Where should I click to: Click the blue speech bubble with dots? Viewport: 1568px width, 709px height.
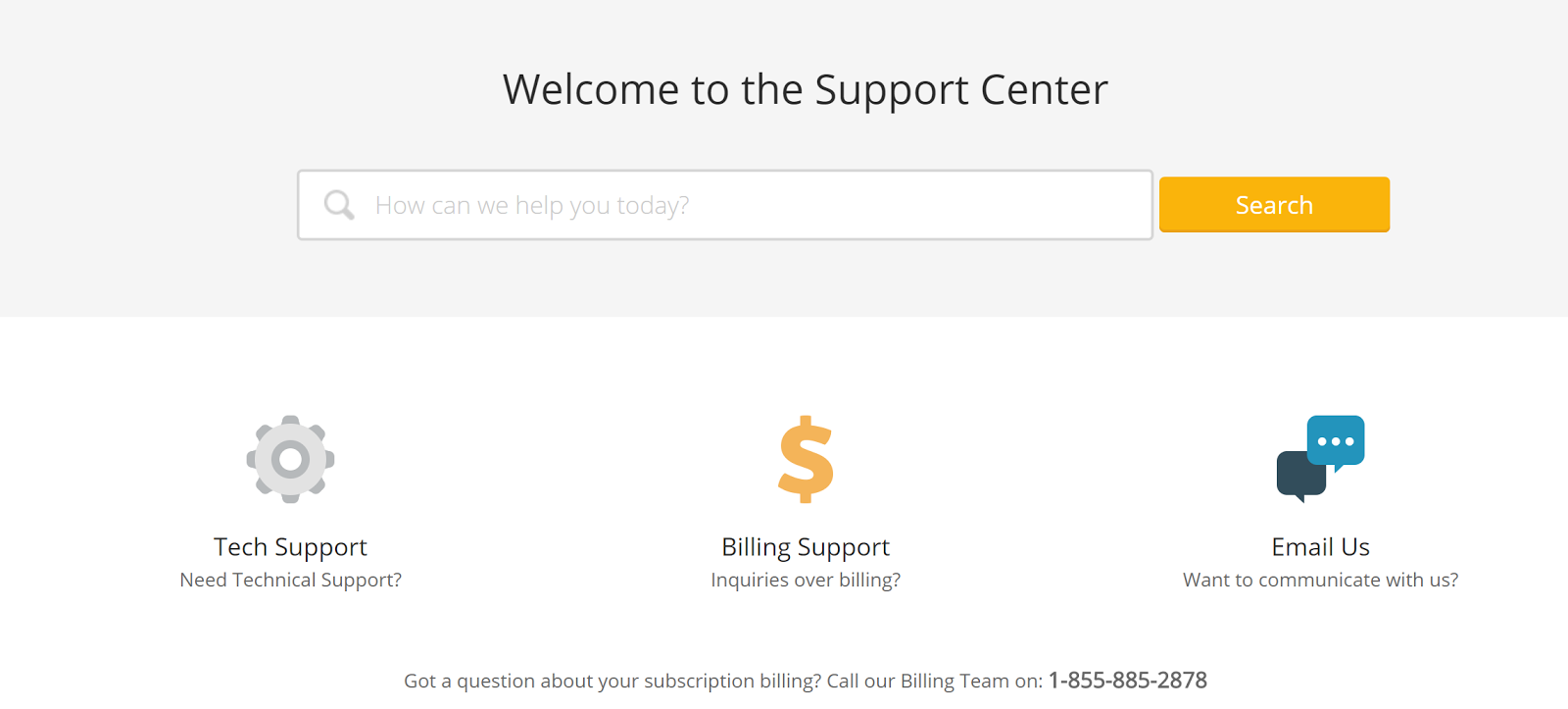point(1336,441)
